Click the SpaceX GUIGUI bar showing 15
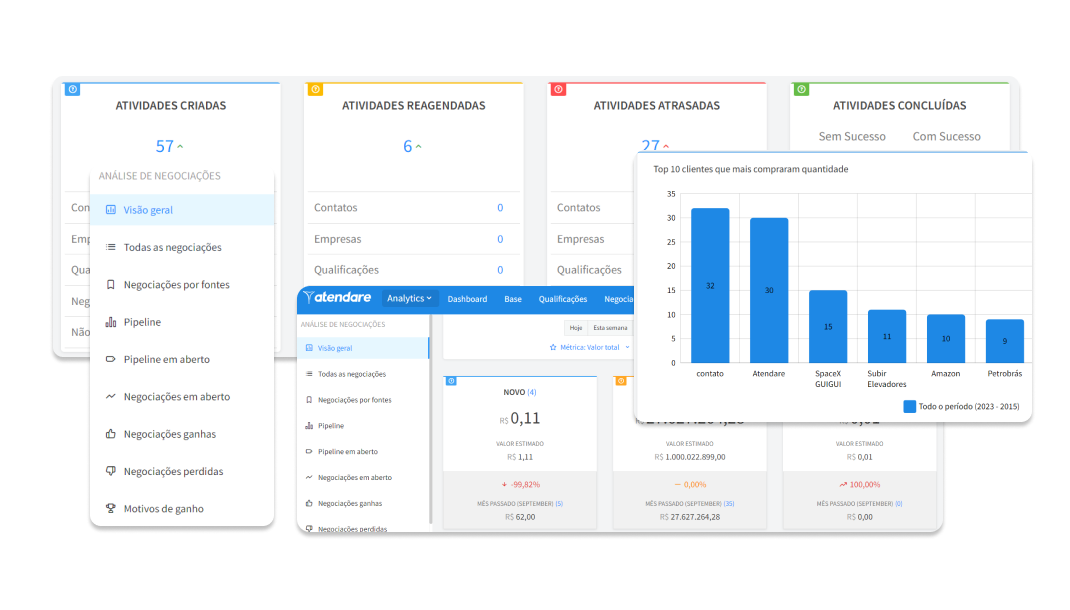 (828, 326)
